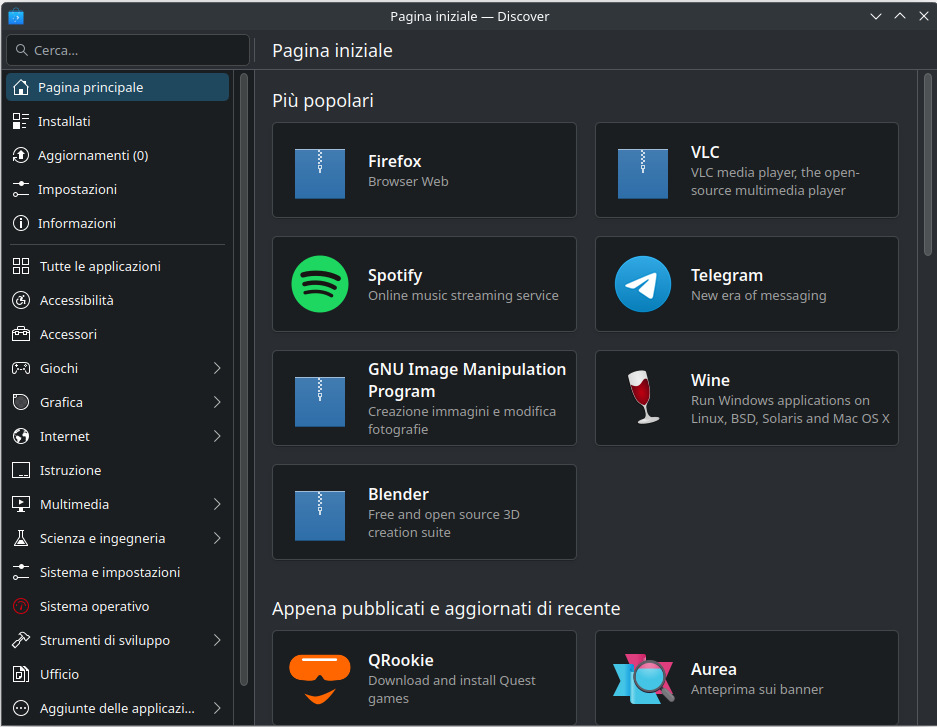This screenshot has width=937, height=727.
Task: Go to Impostazioni in sidebar
Action: pyautogui.click(x=77, y=189)
